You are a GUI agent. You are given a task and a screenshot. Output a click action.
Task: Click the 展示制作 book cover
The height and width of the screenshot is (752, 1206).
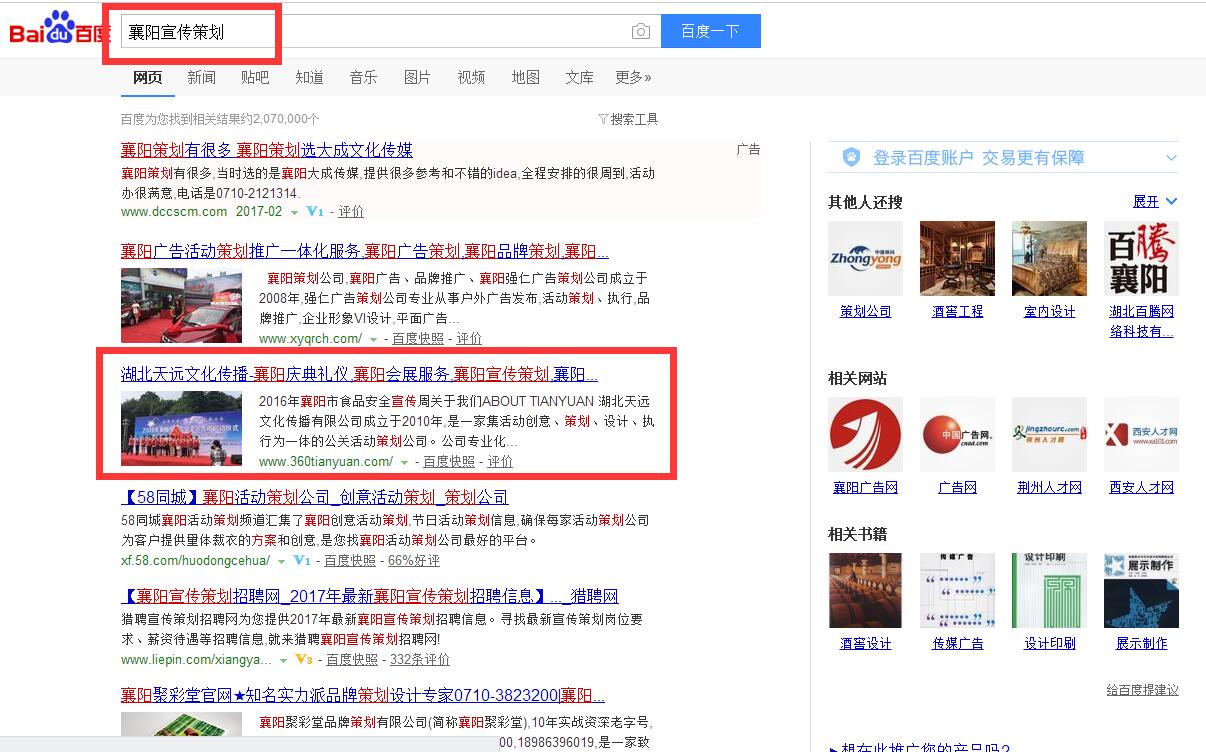[x=1141, y=590]
